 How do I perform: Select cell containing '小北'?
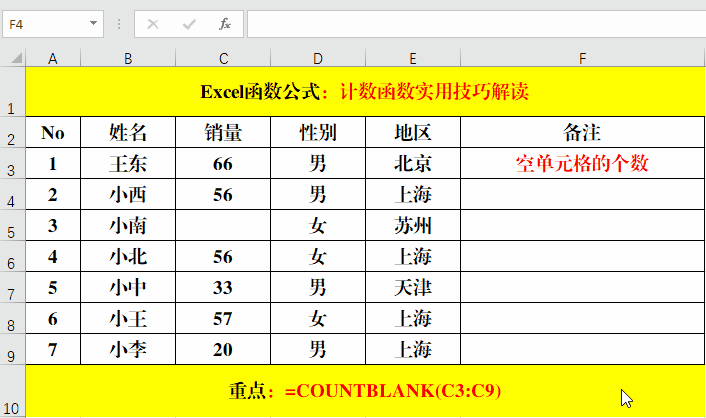128,256
